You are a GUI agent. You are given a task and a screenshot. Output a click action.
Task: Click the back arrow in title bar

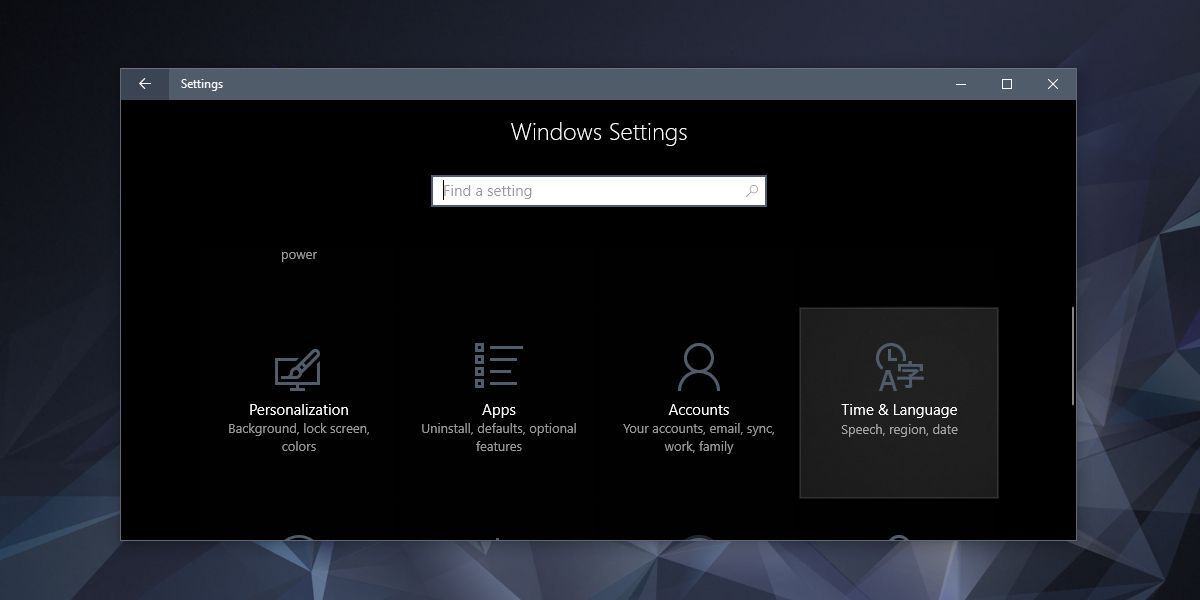[145, 84]
